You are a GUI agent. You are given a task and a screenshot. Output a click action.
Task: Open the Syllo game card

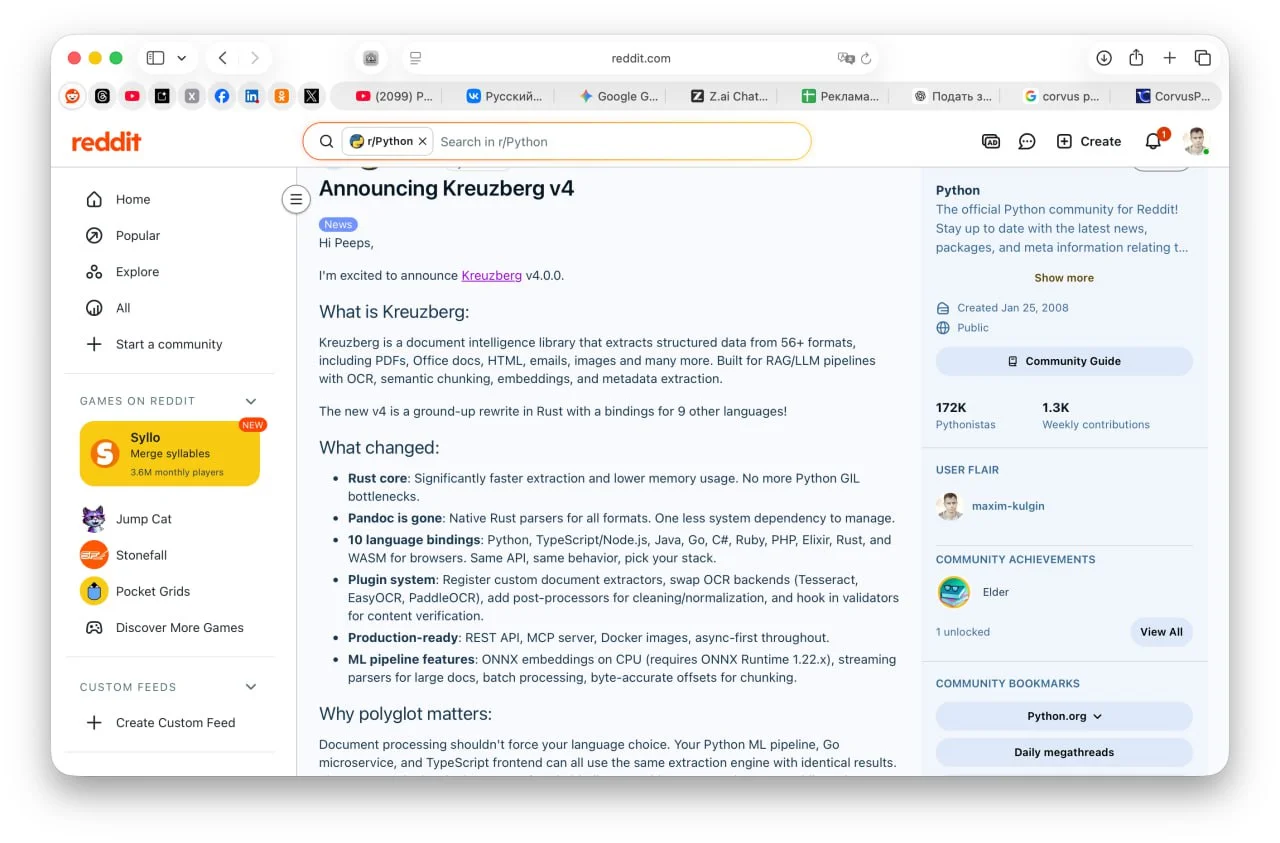(170, 454)
